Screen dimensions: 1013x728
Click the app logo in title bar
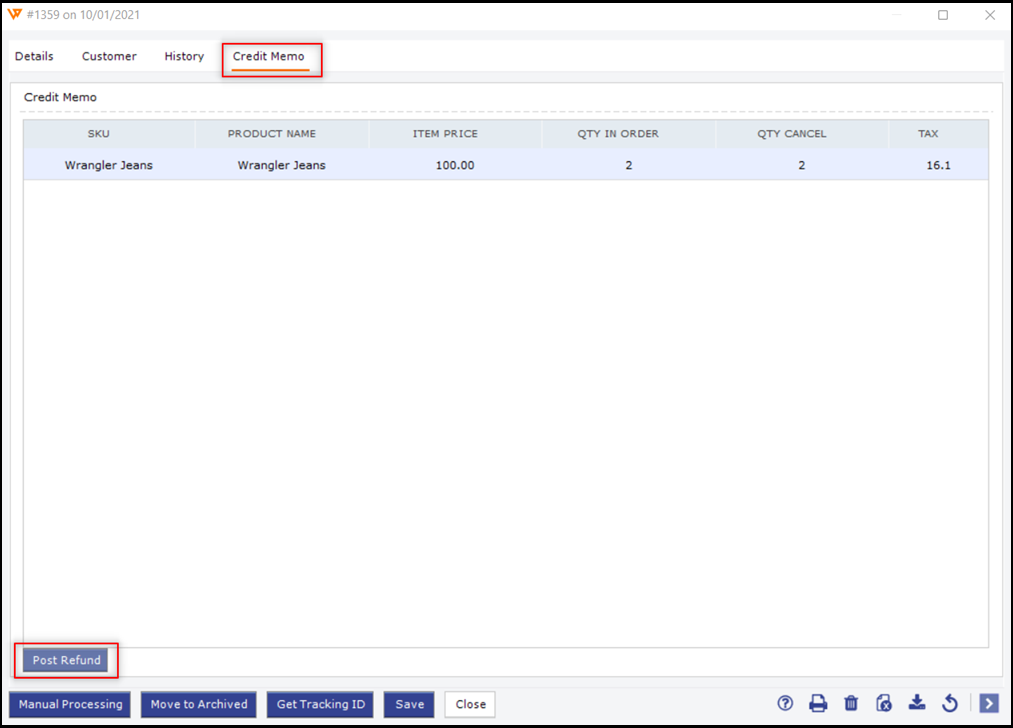point(14,15)
